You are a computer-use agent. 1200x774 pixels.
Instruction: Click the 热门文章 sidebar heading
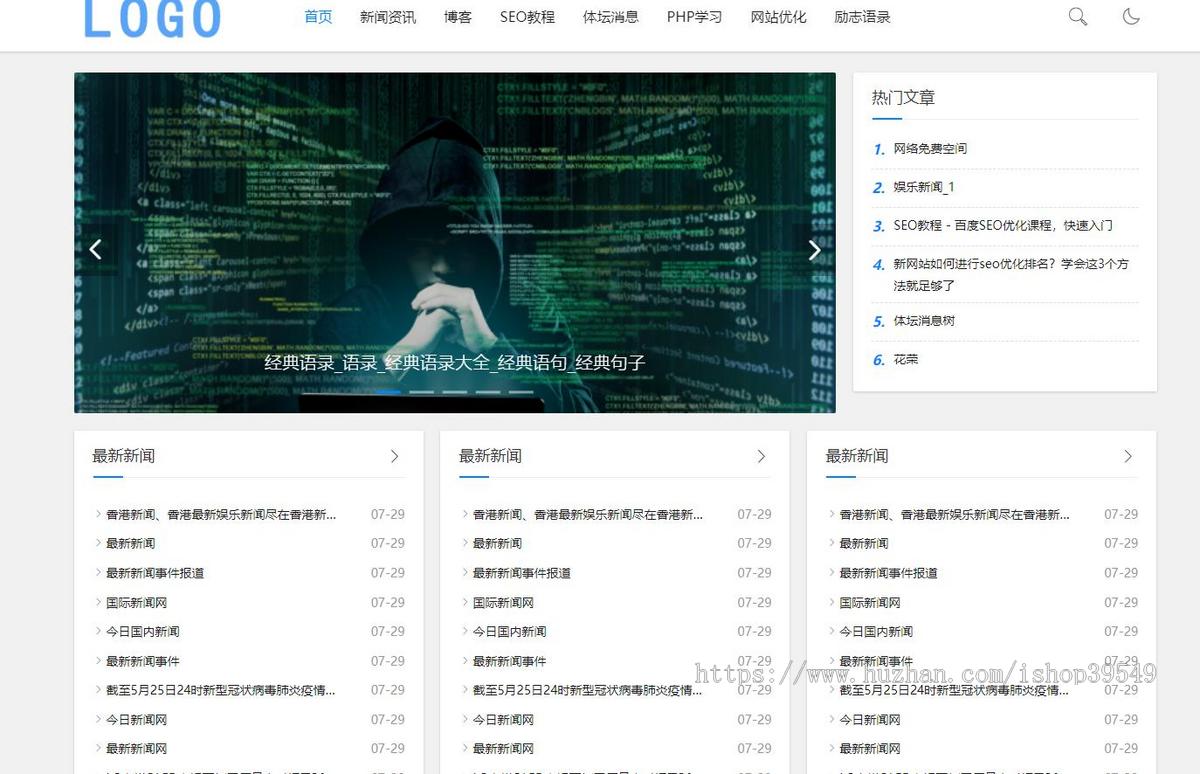coord(903,97)
